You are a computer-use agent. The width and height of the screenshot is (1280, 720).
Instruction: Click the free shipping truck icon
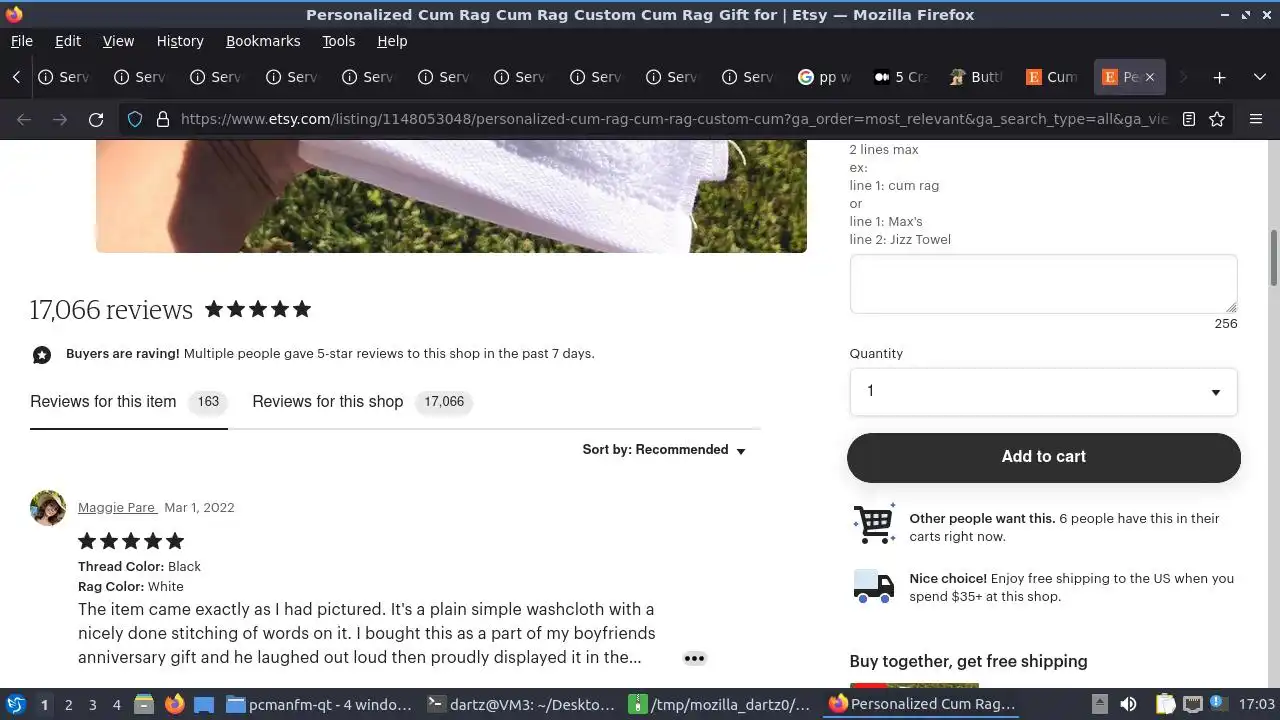tap(874, 586)
